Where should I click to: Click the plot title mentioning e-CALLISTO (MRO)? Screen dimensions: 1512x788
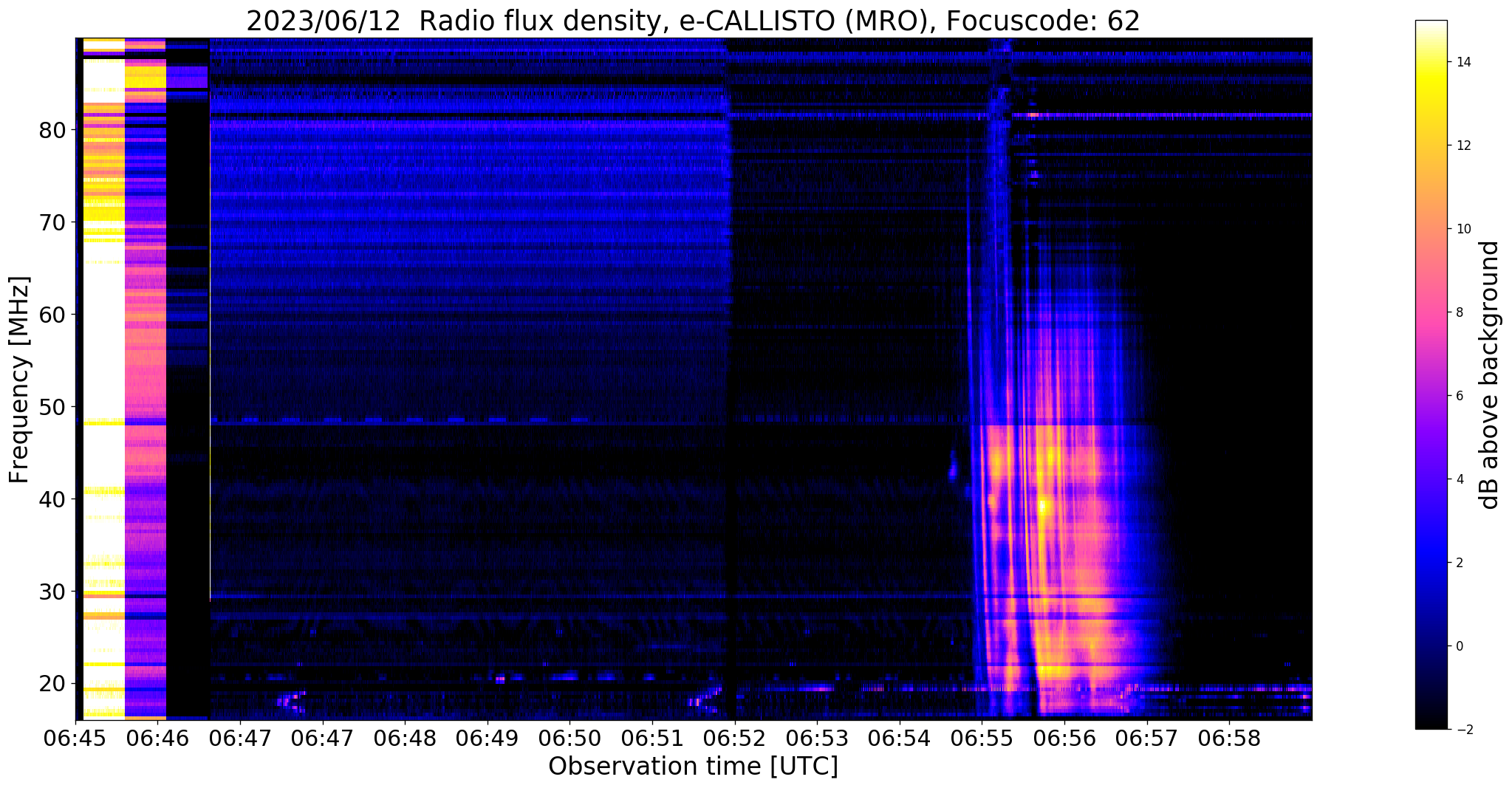coord(693,21)
